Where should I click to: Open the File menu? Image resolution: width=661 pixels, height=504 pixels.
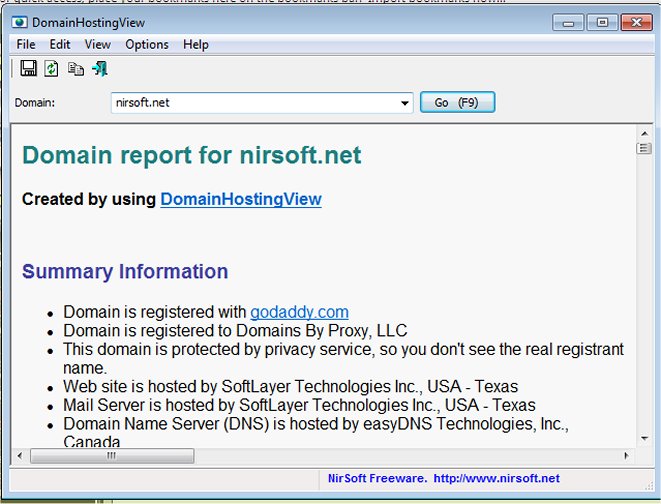pyautogui.click(x=26, y=44)
